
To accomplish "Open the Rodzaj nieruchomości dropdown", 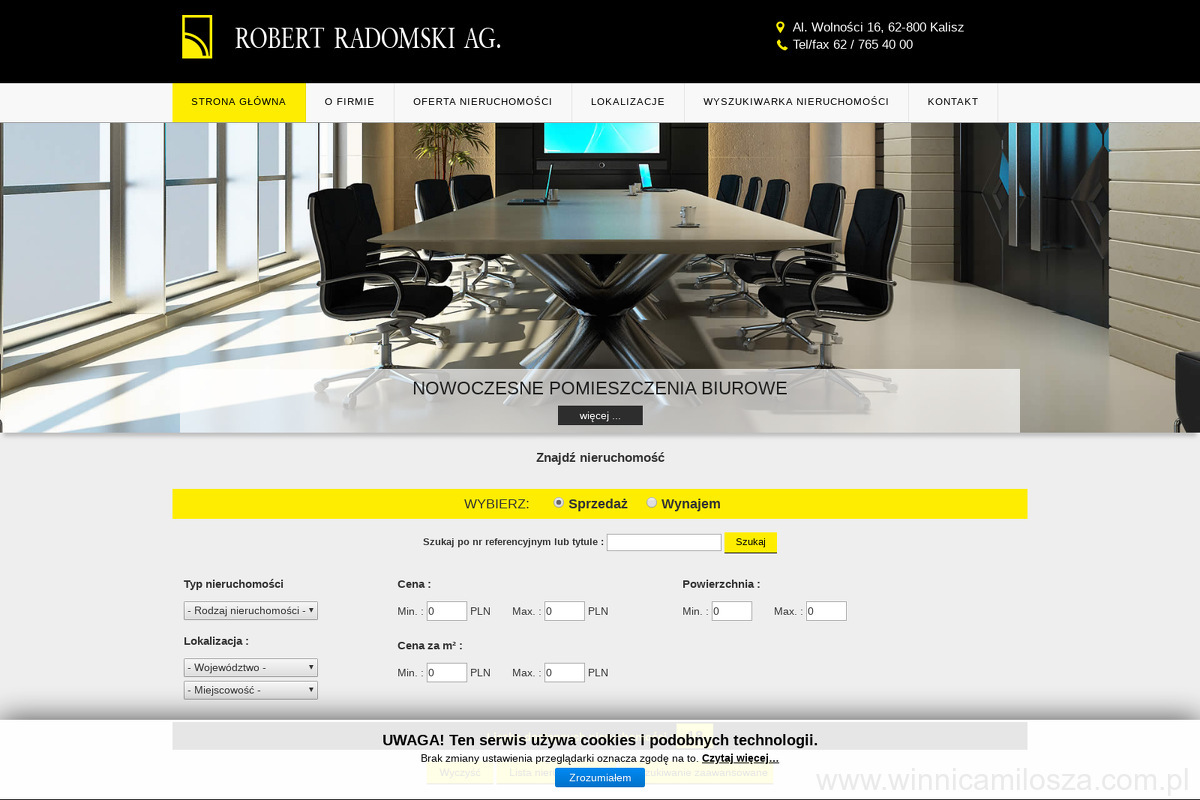I will (x=250, y=610).
